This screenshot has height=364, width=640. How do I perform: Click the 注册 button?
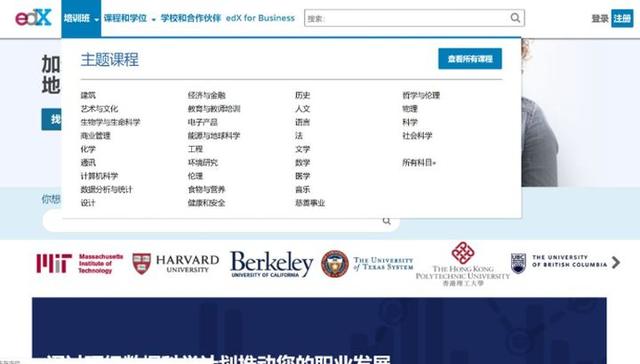(x=622, y=18)
